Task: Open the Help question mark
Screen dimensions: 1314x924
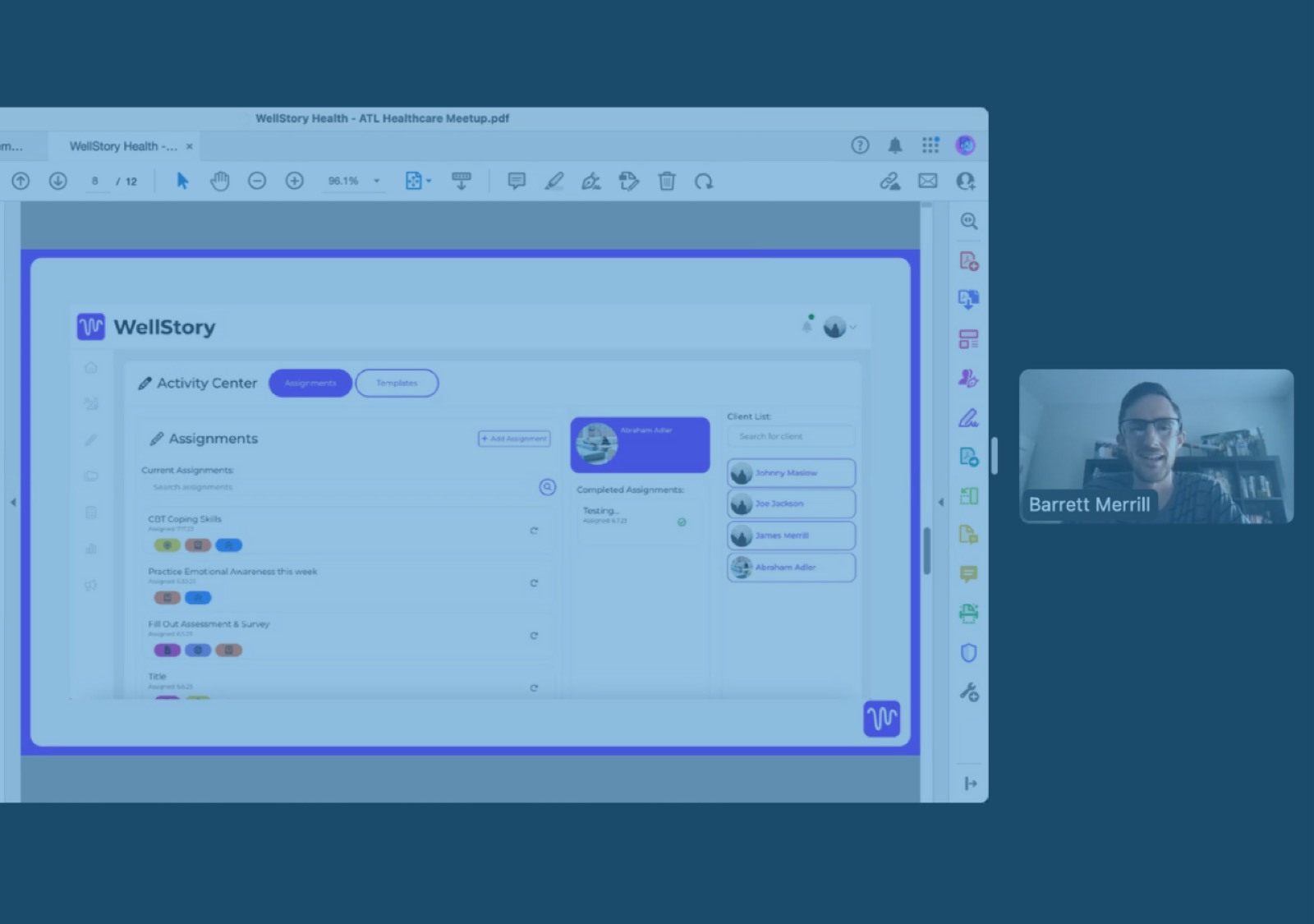Action: pos(860,145)
